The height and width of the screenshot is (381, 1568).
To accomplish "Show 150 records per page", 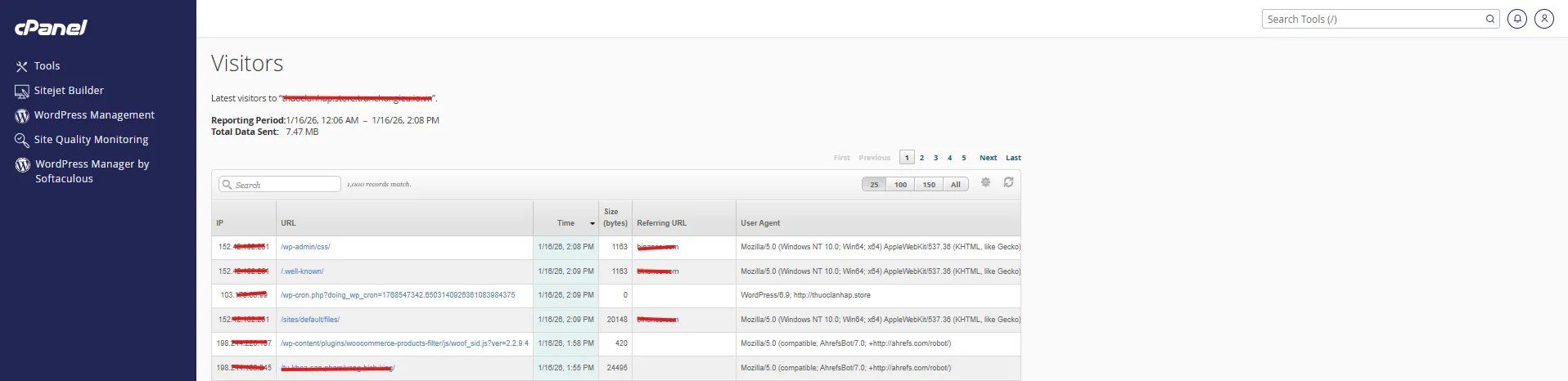I will (x=929, y=185).
